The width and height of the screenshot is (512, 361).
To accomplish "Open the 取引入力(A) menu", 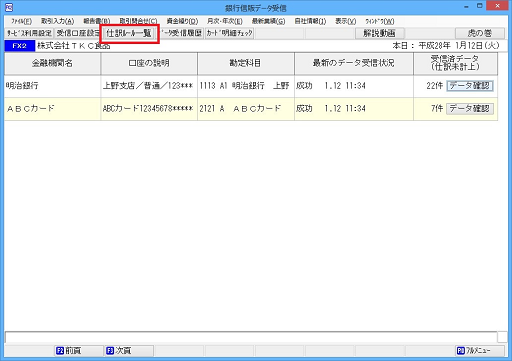I will click(58, 21).
